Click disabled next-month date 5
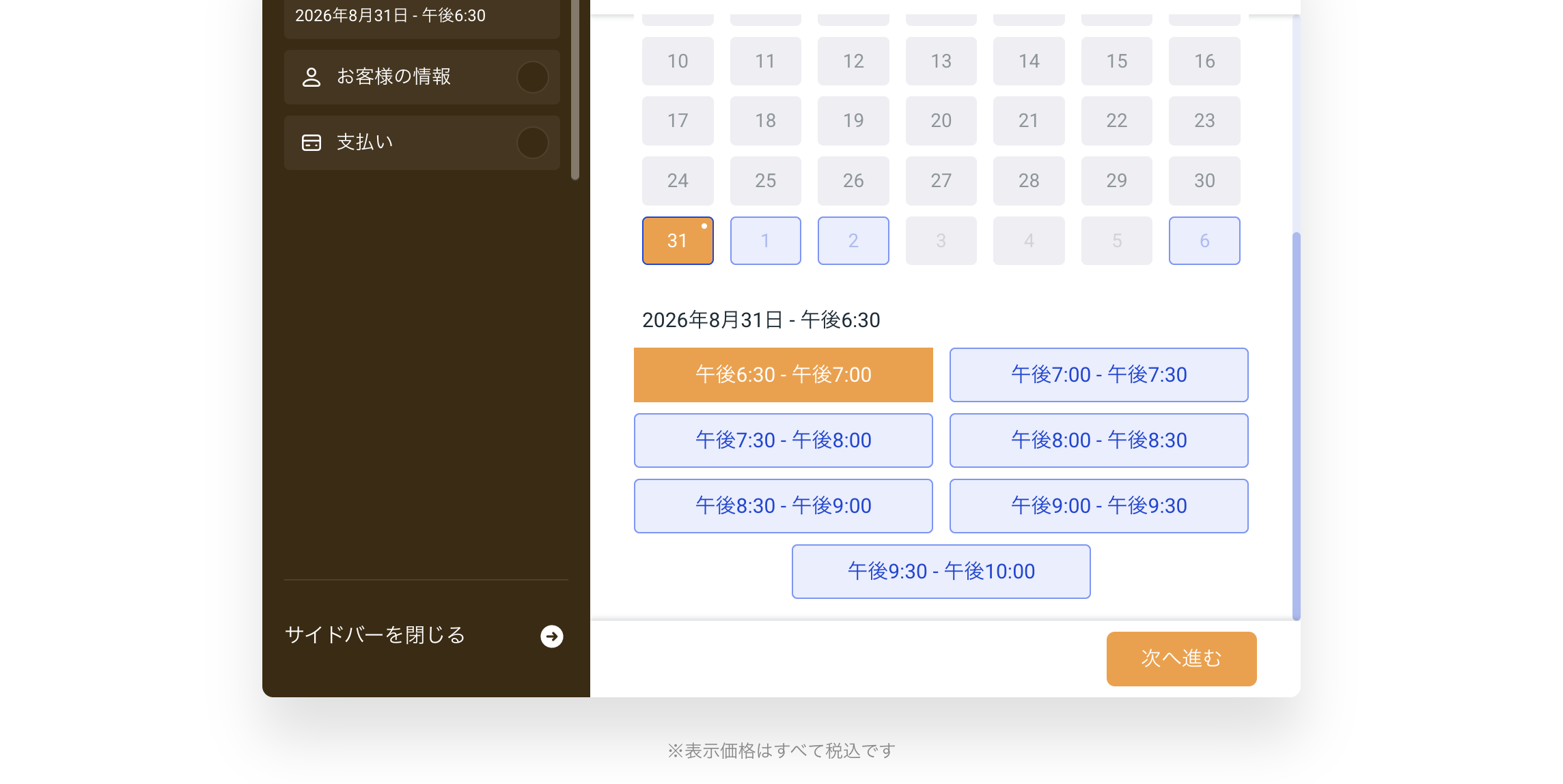 point(1117,240)
